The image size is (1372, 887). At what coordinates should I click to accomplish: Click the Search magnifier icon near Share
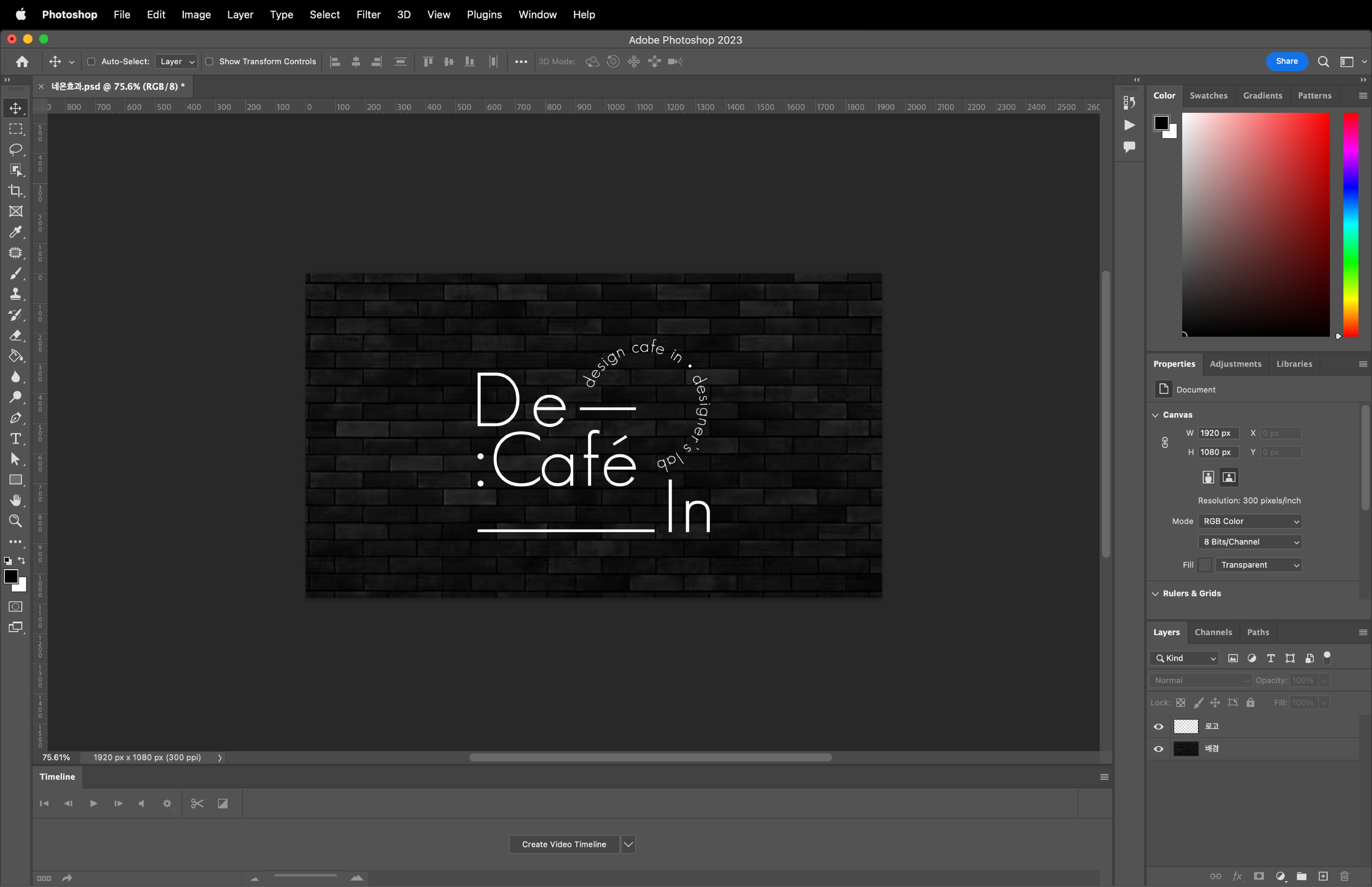point(1324,62)
